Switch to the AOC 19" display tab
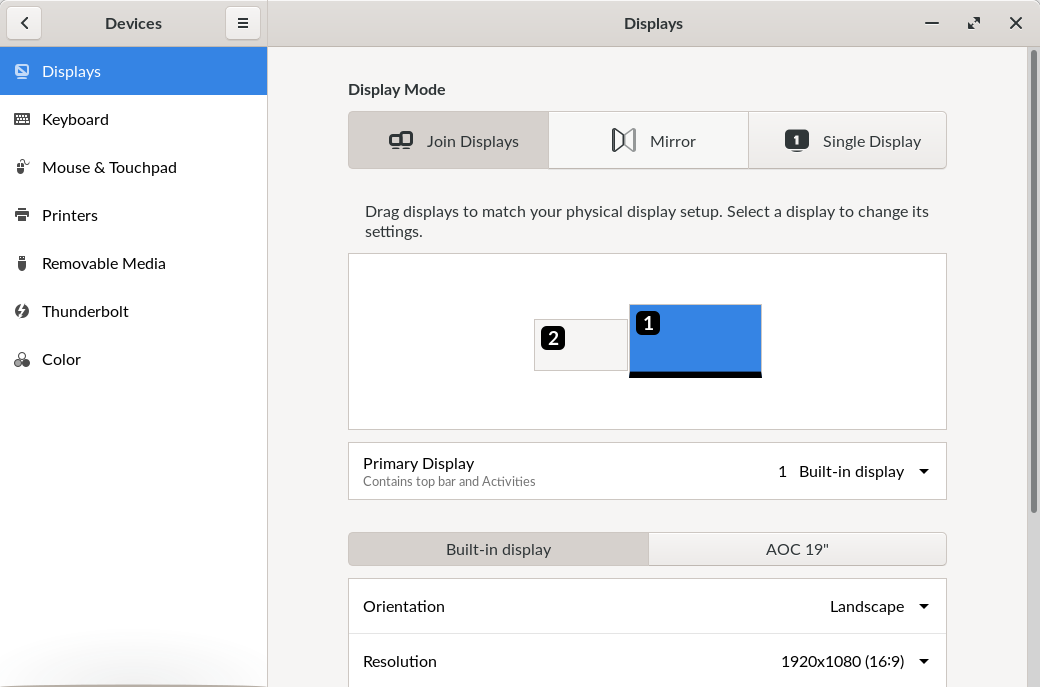The width and height of the screenshot is (1040, 687). (797, 549)
